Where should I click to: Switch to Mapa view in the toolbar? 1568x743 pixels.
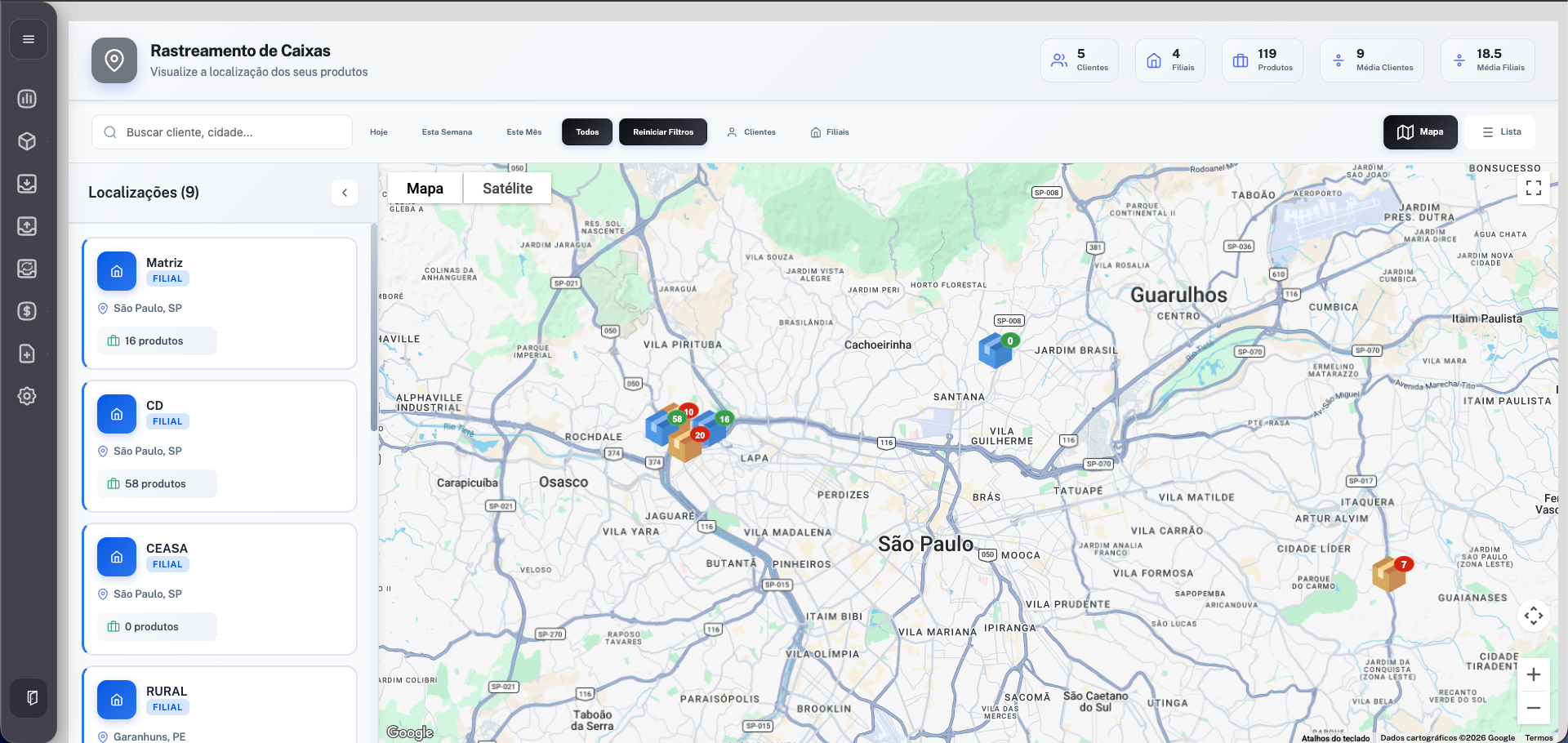click(x=1420, y=132)
